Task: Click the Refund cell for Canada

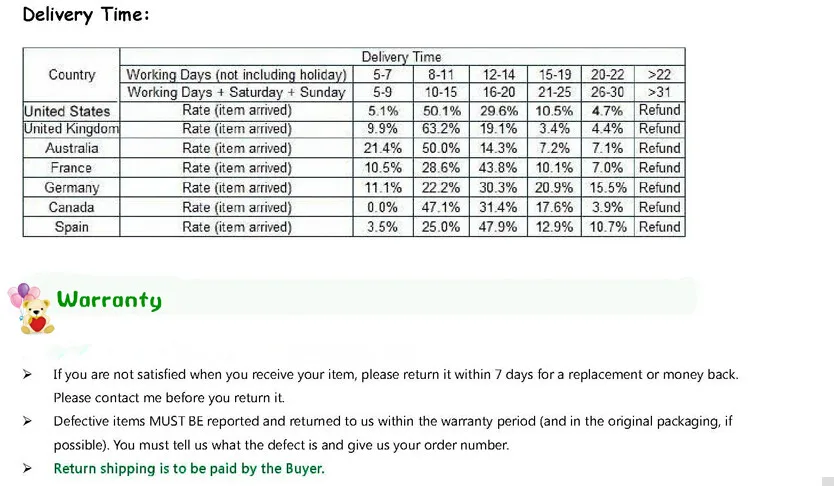Action: (x=660, y=207)
